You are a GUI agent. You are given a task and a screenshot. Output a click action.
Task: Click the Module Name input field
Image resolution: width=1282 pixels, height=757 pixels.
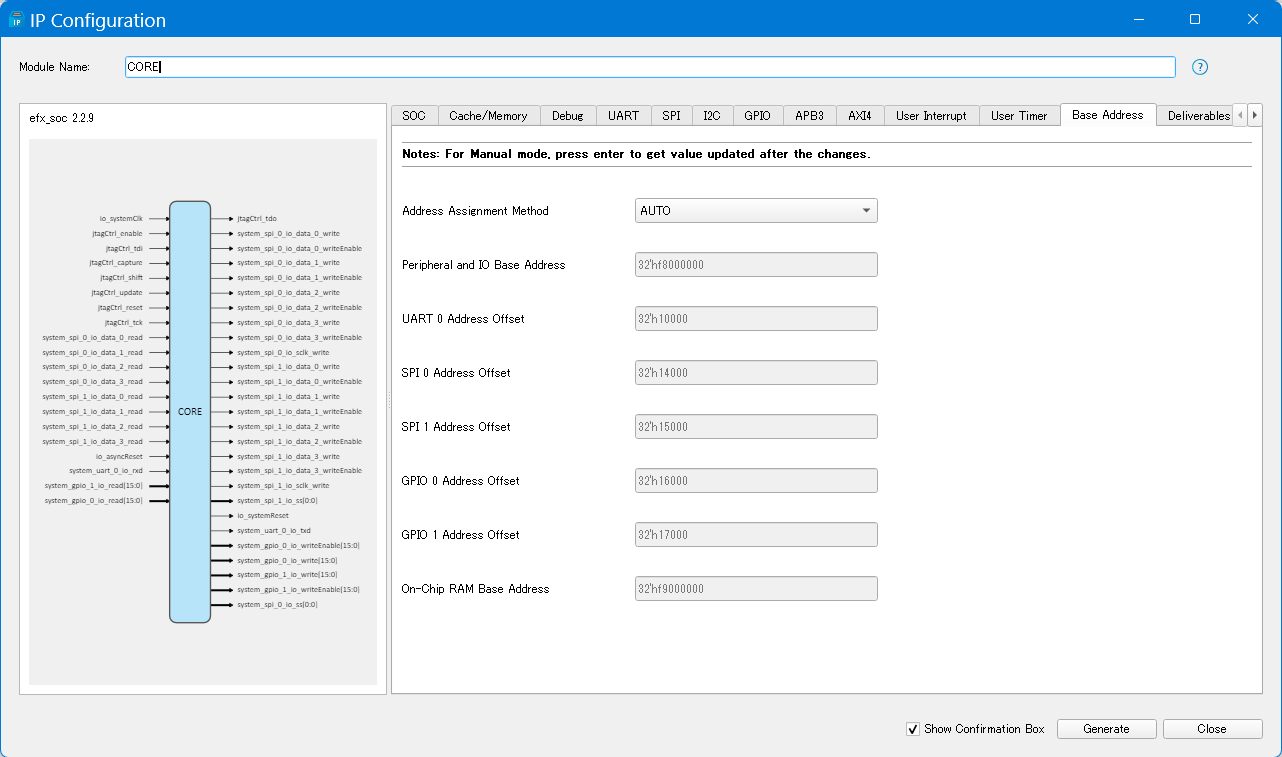[x=650, y=67]
